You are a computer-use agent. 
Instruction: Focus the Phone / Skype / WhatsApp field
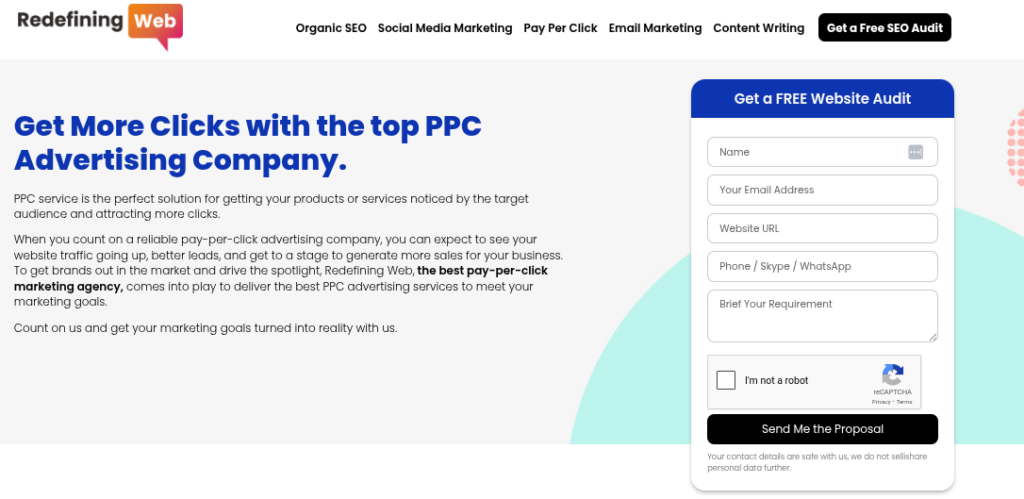point(822,266)
